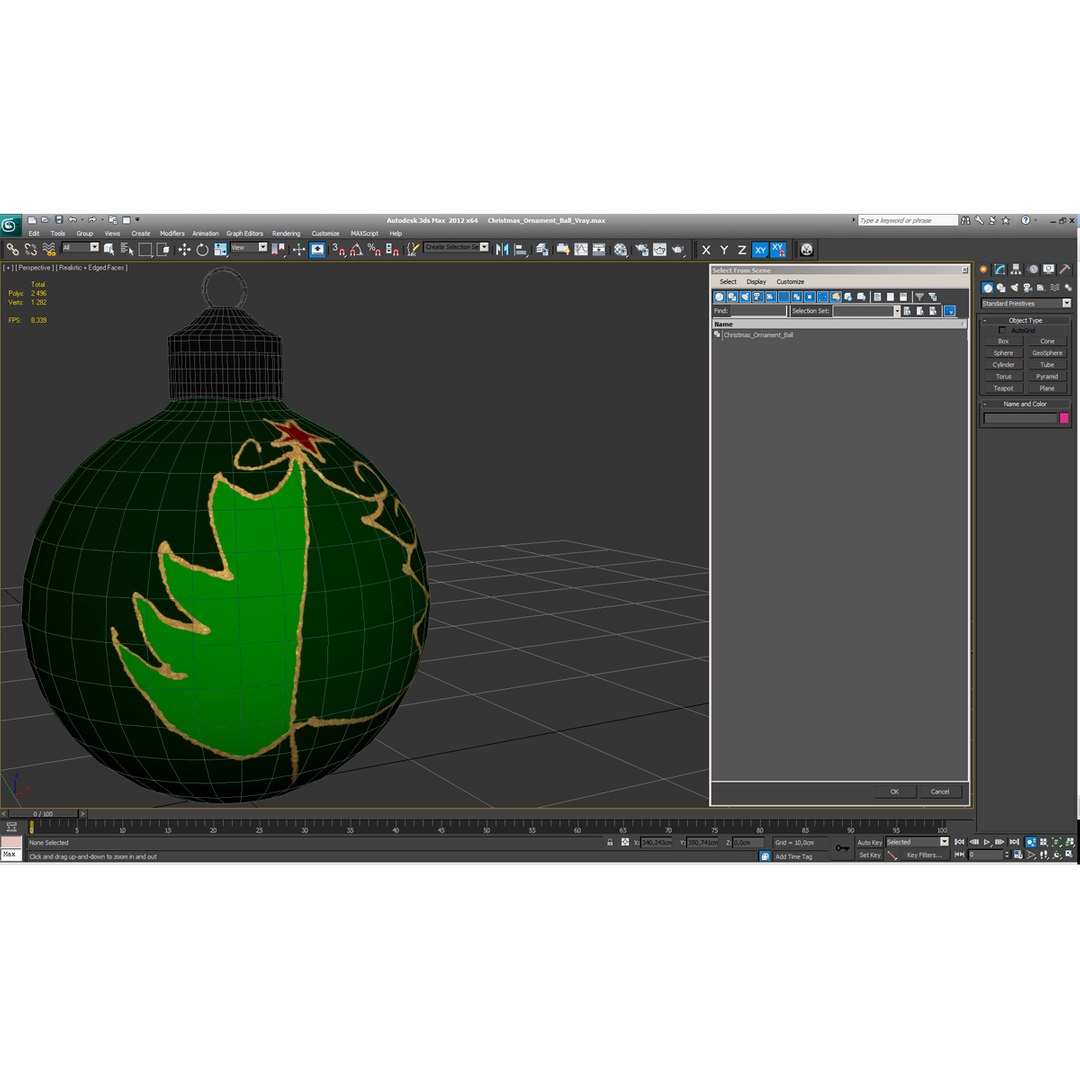Select the Select and Link tool
The image size is (1080, 1080).
click(x=12, y=249)
